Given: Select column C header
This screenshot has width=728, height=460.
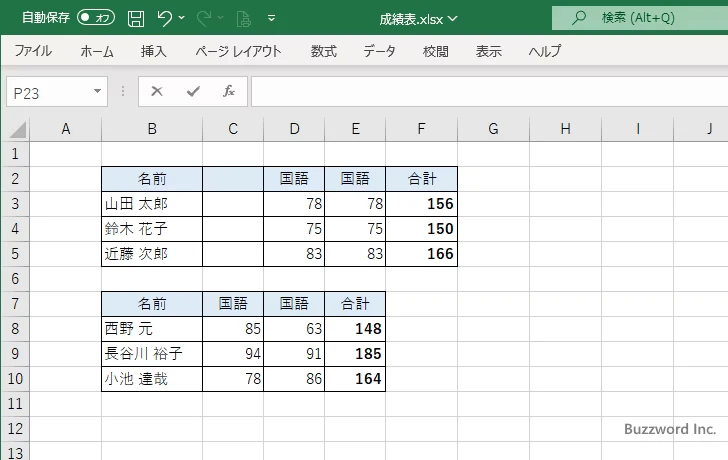Looking at the screenshot, I should [233, 129].
